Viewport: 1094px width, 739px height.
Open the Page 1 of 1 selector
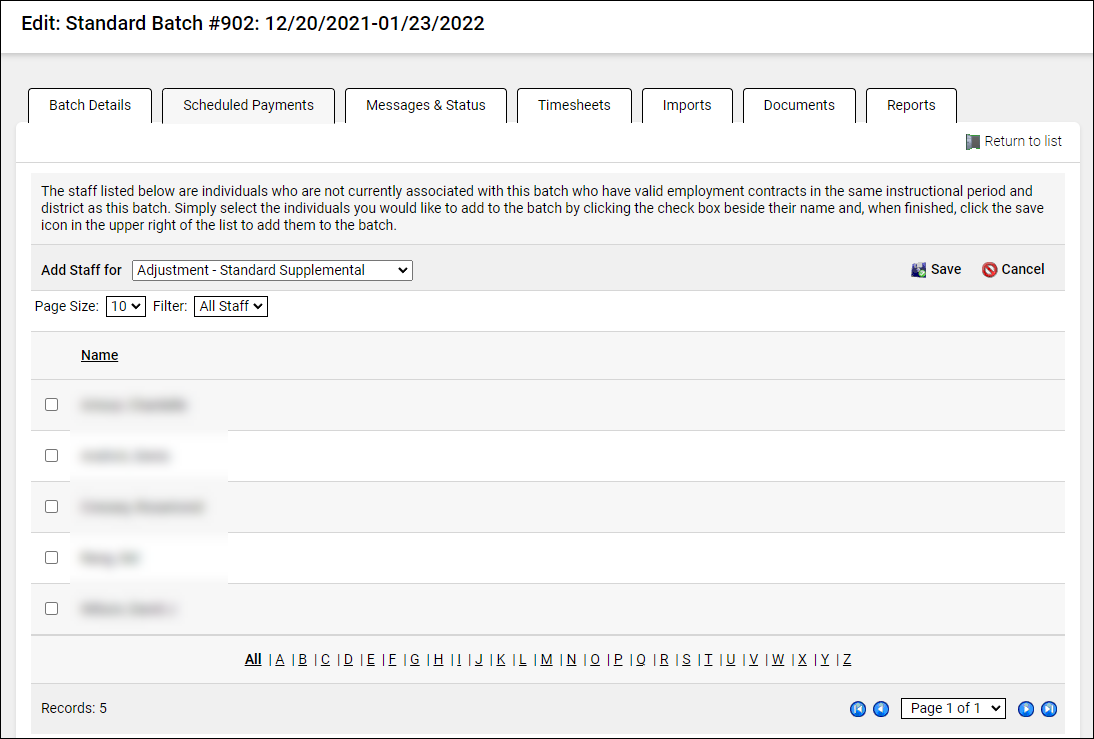click(x=953, y=708)
